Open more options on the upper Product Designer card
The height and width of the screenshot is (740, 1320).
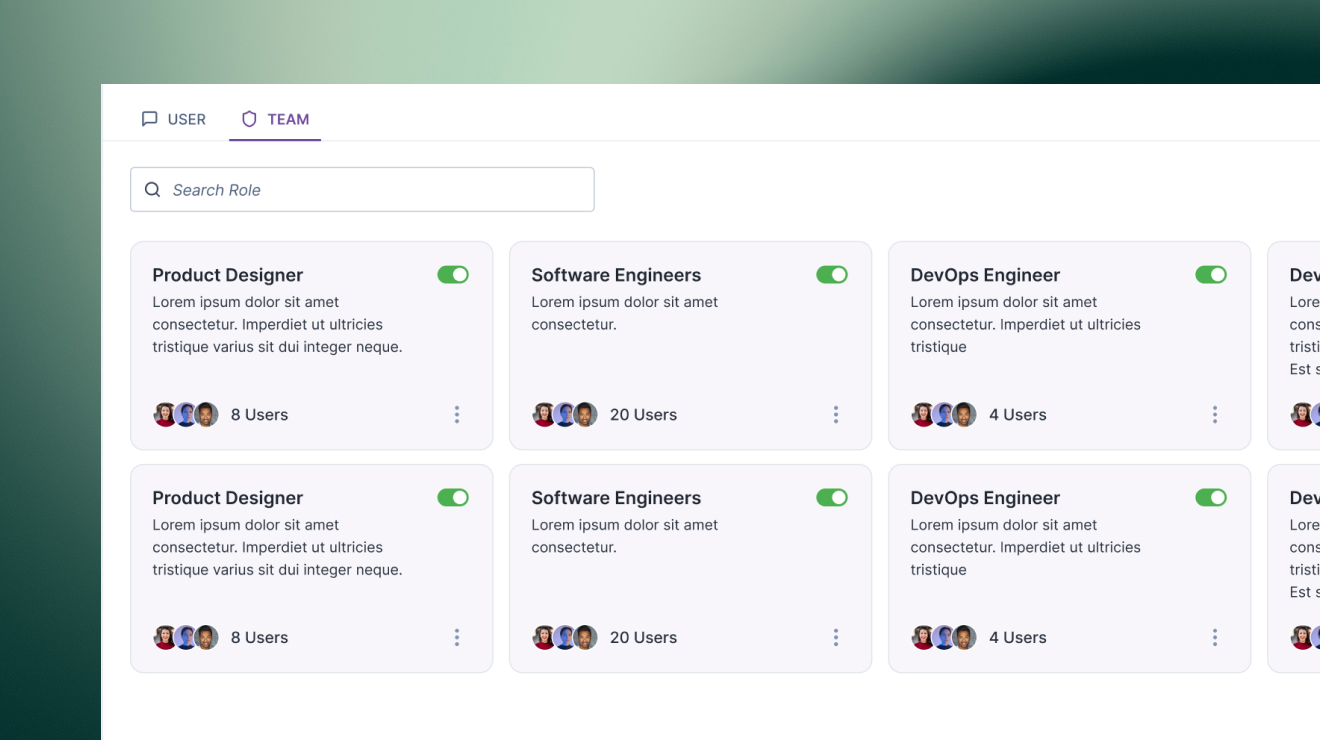457,414
